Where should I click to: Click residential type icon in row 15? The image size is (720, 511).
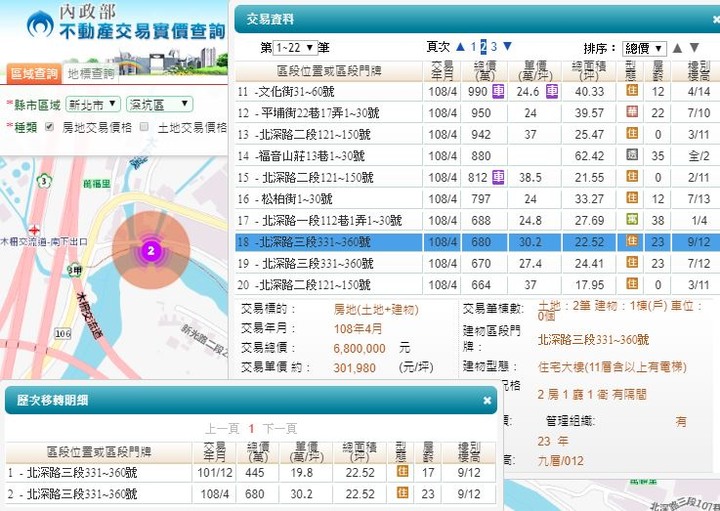[632, 176]
